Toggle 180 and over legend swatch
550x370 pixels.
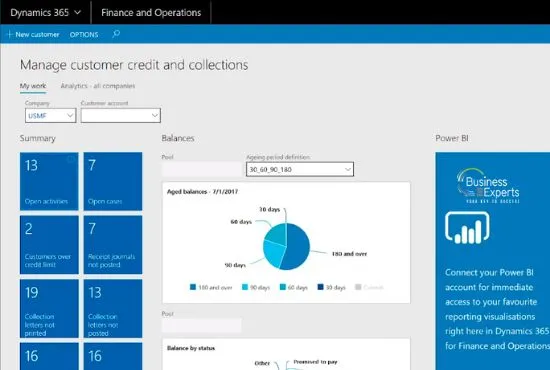click(193, 287)
